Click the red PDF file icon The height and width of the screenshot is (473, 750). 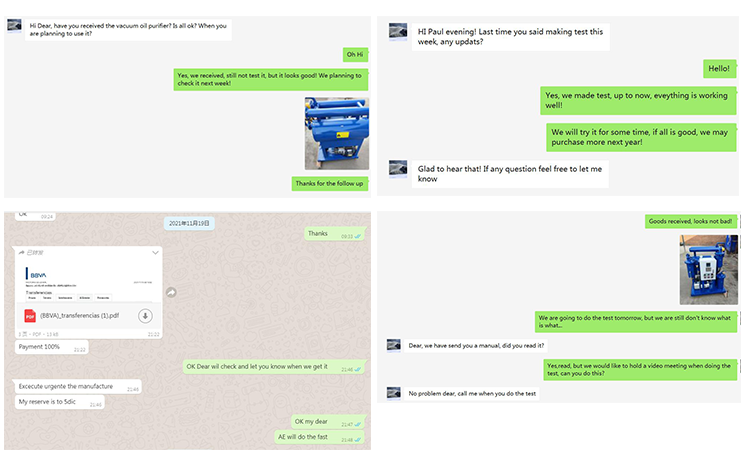click(x=30, y=316)
